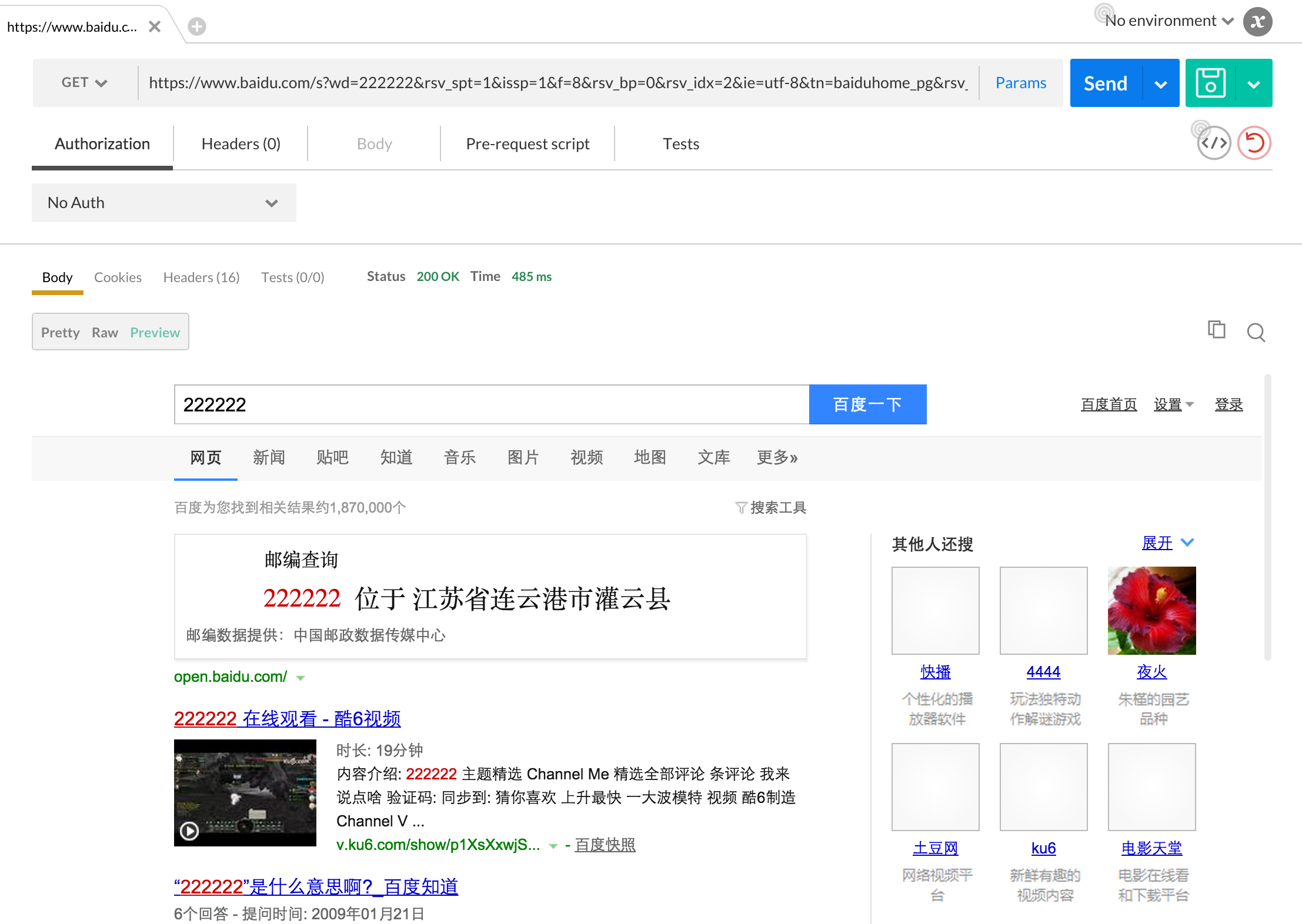The width and height of the screenshot is (1302, 924).
Task: Select the 文库 category tab
Action: [x=713, y=457]
